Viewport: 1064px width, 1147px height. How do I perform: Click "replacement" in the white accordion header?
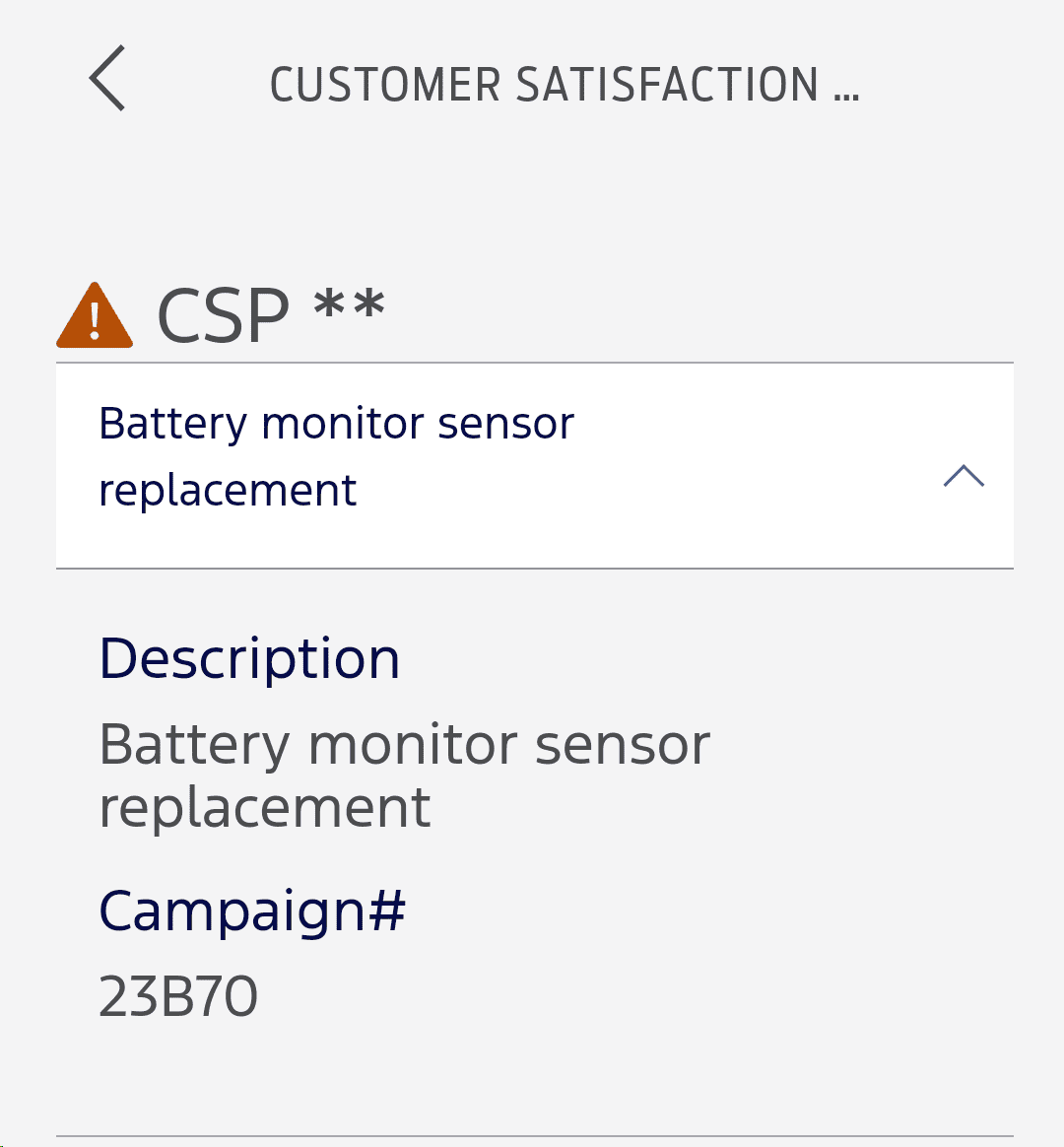228,490
